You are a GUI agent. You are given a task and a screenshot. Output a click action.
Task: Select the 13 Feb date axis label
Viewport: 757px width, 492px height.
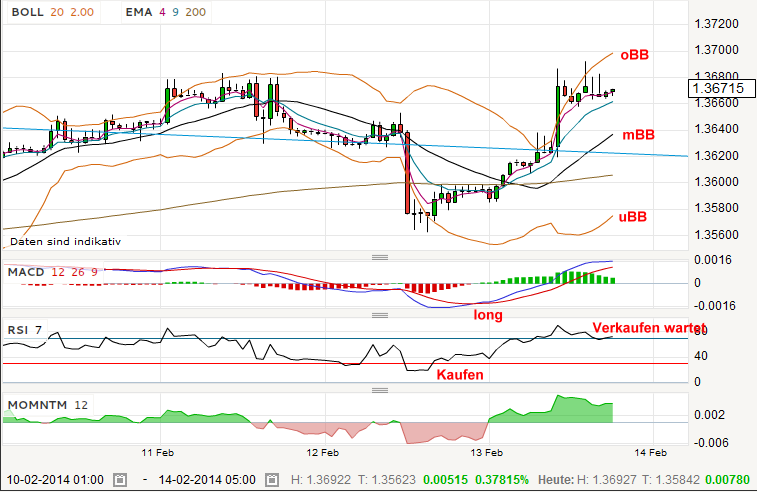pyautogui.click(x=487, y=453)
